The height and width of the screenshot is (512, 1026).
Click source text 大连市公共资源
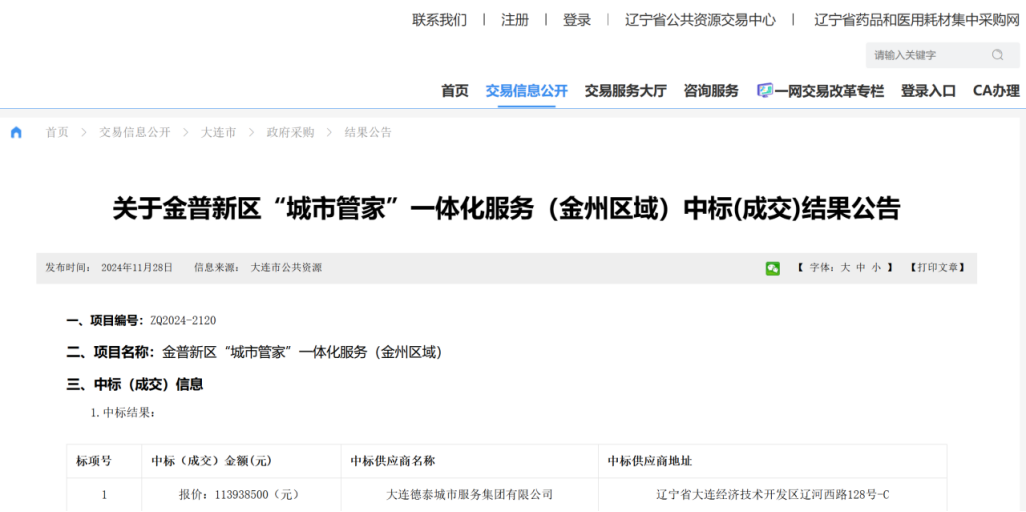pyautogui.click(x=287, y=268)
